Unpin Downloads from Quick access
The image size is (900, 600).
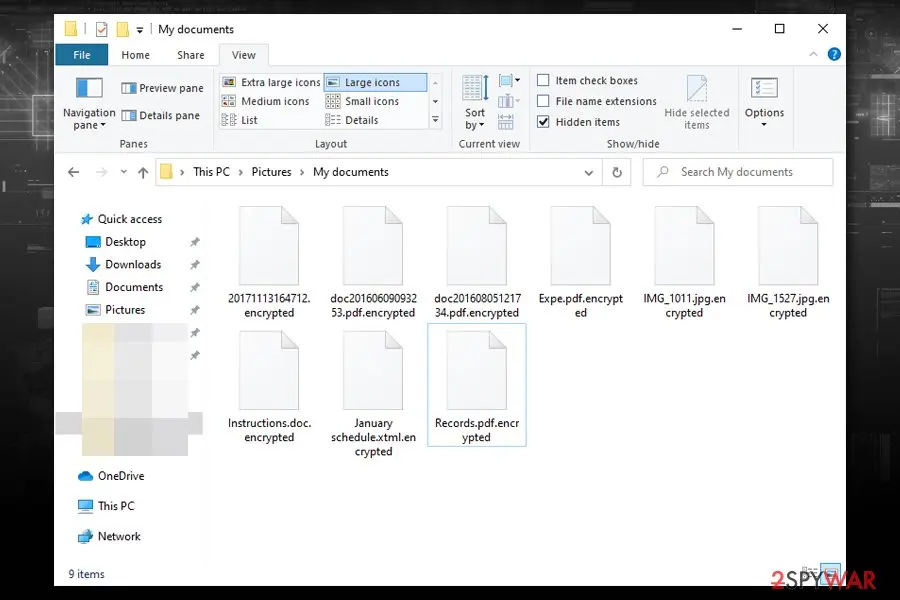195,265
